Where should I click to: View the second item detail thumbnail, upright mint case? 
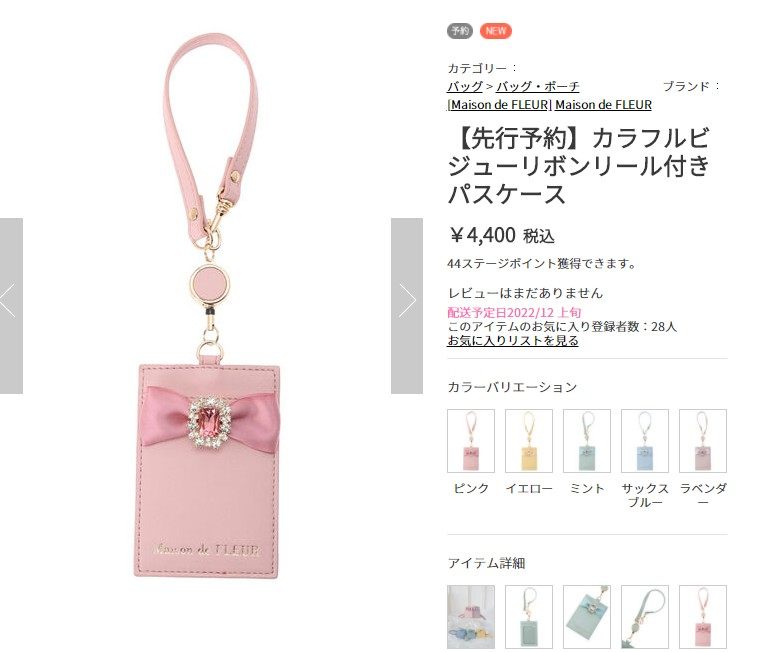point(529,618)
